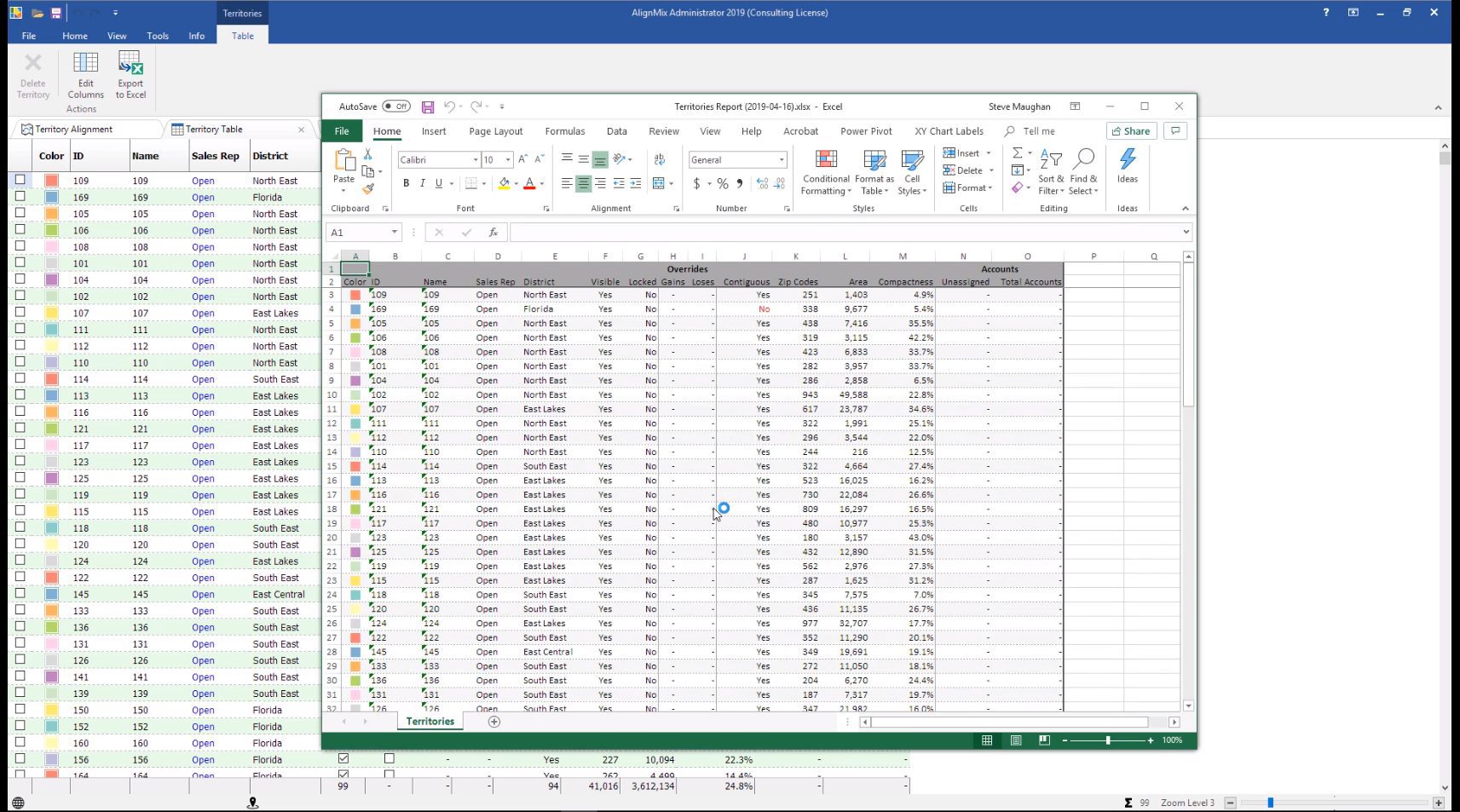Select the Territories sheet tab

coord(430,722)
